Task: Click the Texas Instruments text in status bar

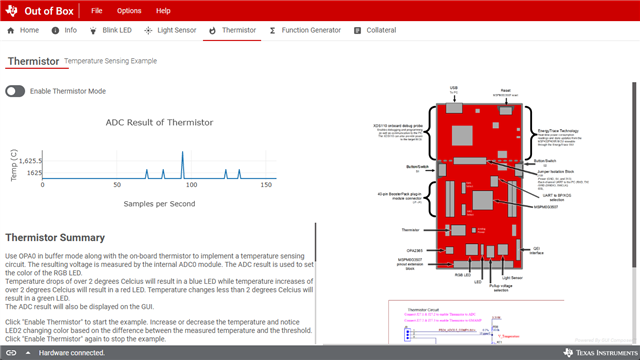Action: [x=606, y=353]
